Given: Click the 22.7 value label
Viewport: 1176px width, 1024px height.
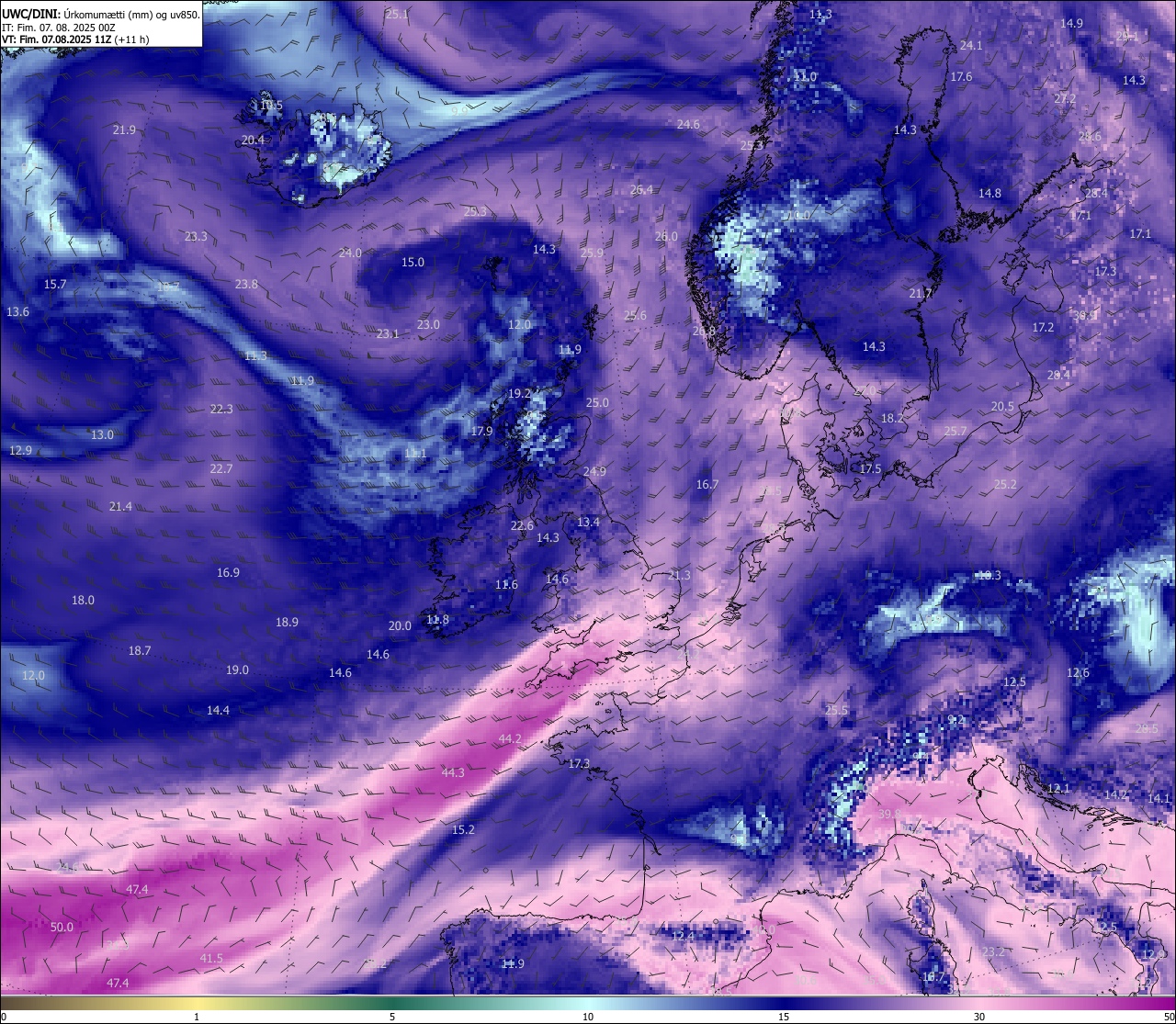Looking at the screenshot, I should tap(220, 469).
